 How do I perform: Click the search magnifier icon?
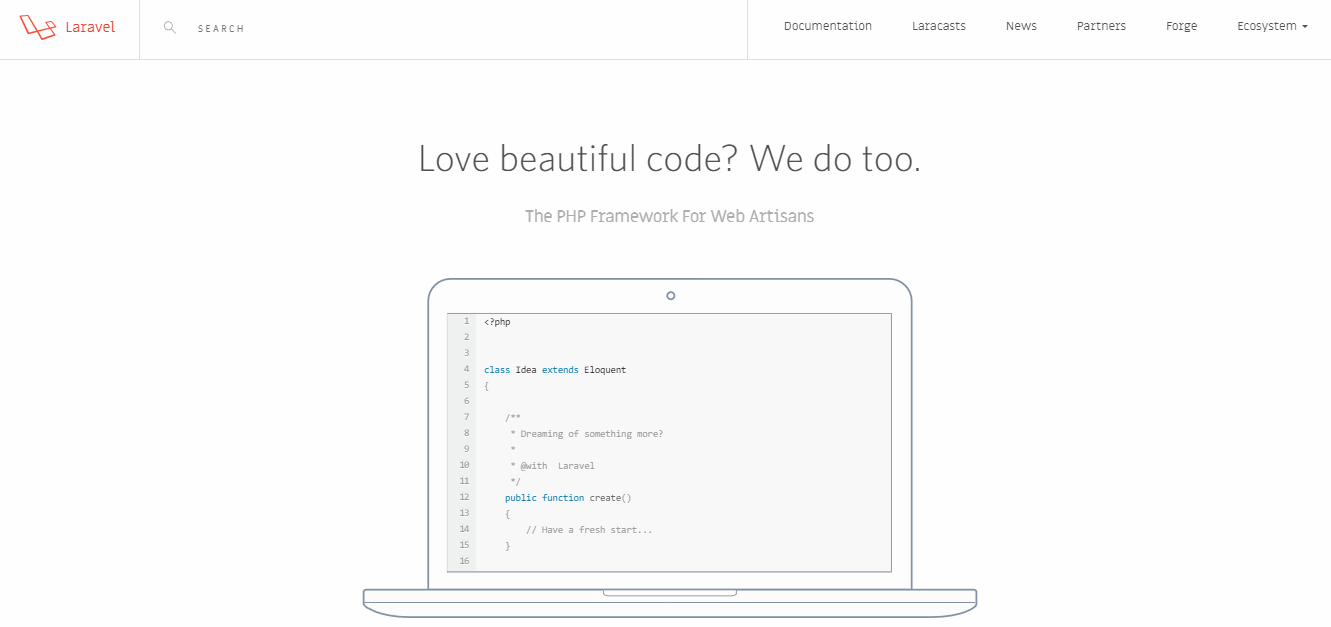[170, 28]
